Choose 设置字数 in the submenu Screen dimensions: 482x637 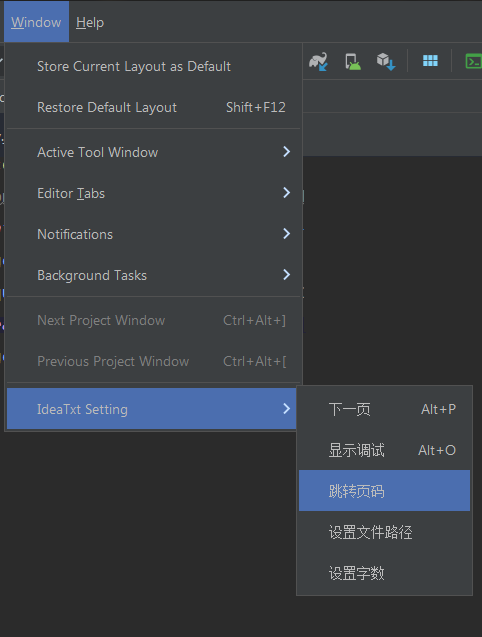click(x=384, y=573)
